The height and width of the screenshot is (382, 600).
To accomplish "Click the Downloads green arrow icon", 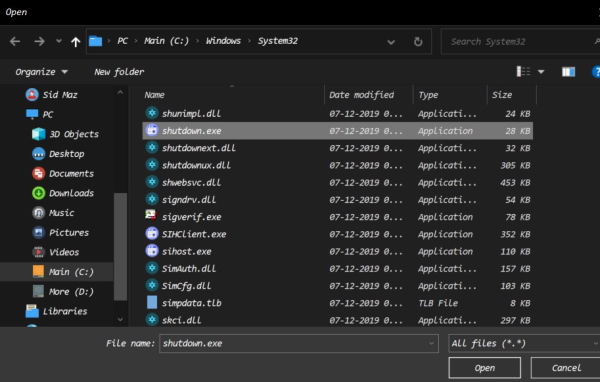I will coord(39,193).
